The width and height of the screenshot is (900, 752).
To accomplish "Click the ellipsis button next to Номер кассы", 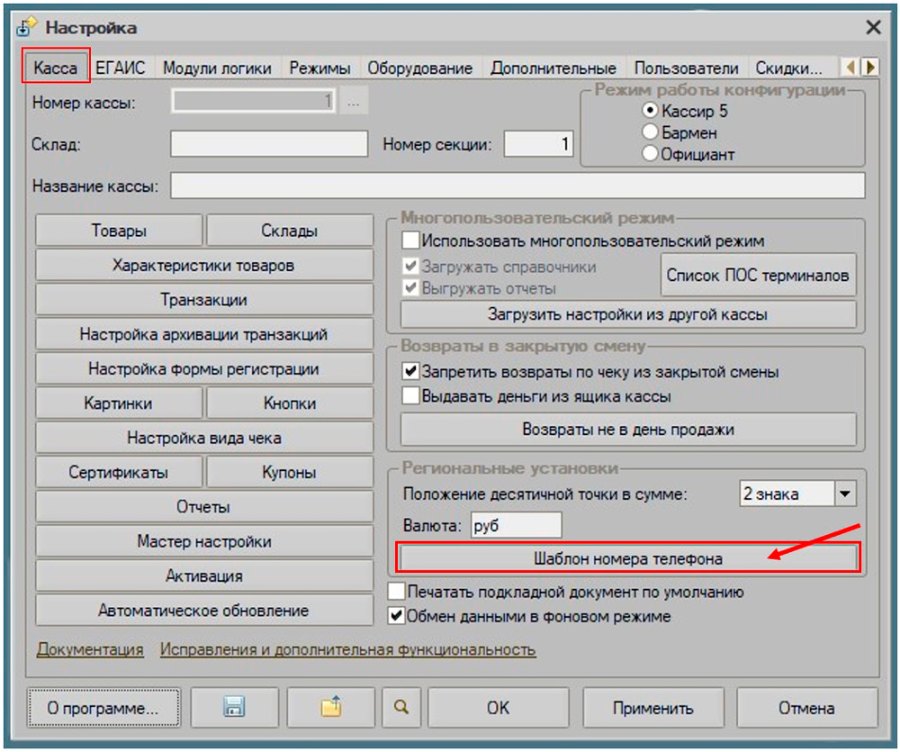I will (354, 102).
